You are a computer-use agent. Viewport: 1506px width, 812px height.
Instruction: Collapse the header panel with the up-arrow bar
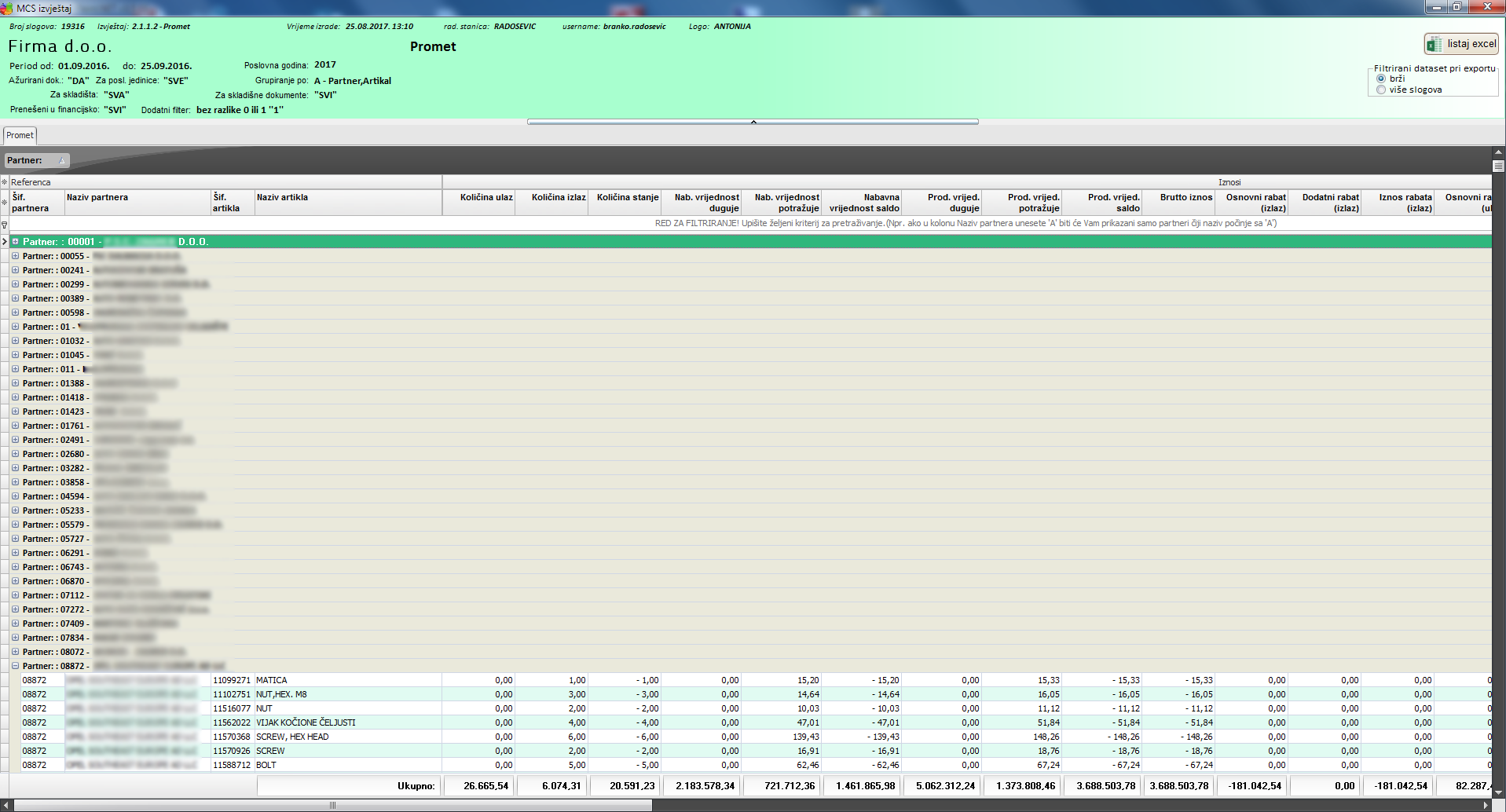pyautogui.click(x=753, y=122)
